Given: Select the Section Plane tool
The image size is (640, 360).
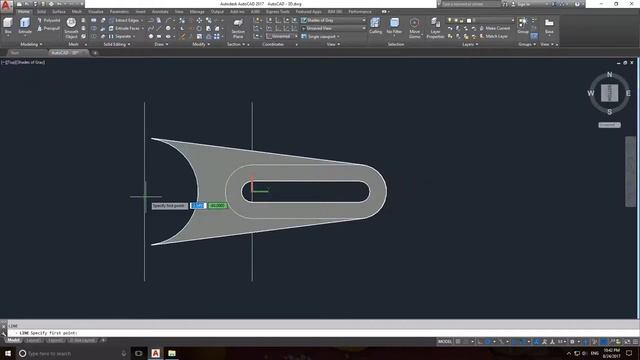Looking at the screenshot, I should (238, 28).
